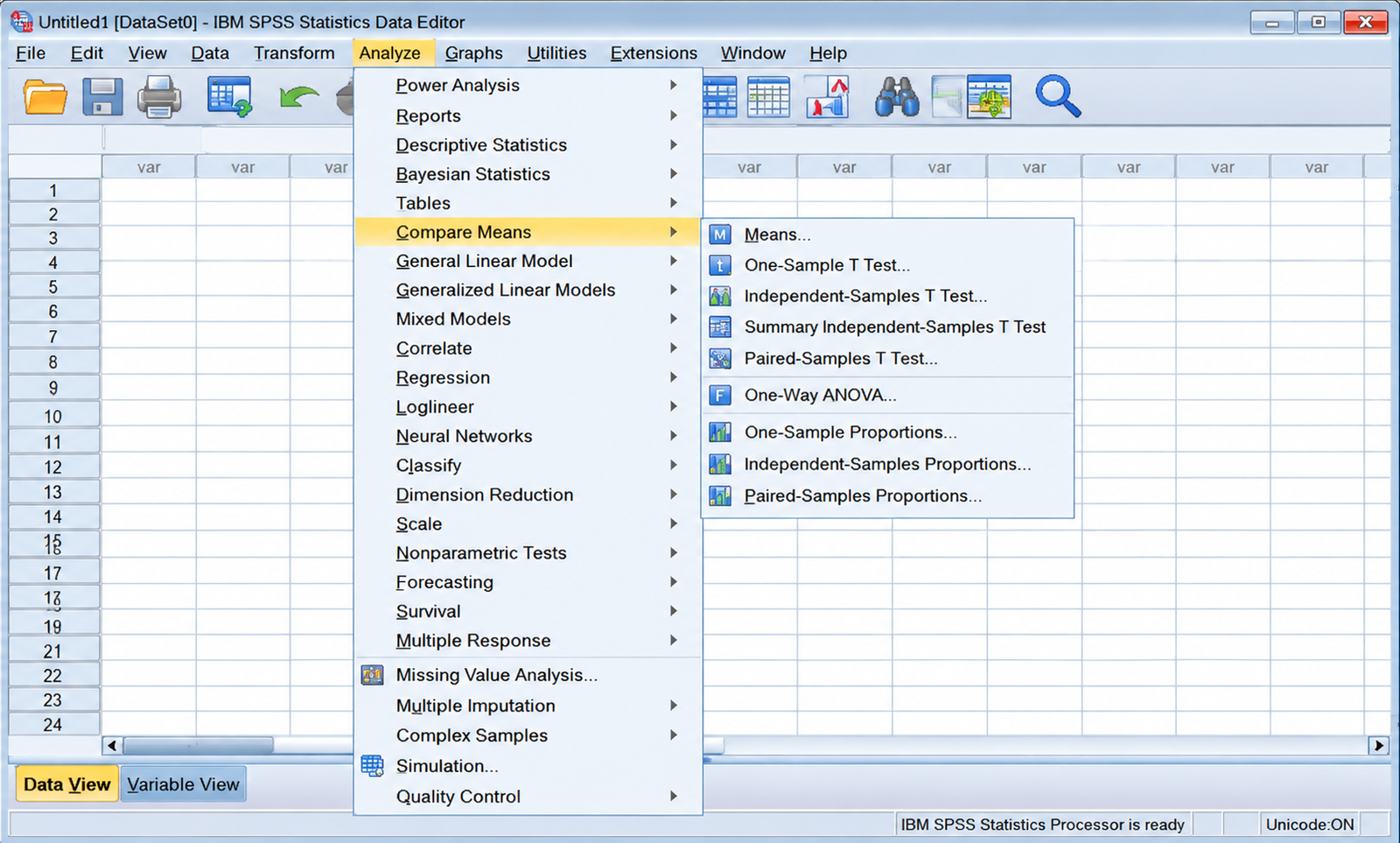Open the View menu
This screenshot has width=1400, height=843.
pyautogui.click(x=147, y=53)
